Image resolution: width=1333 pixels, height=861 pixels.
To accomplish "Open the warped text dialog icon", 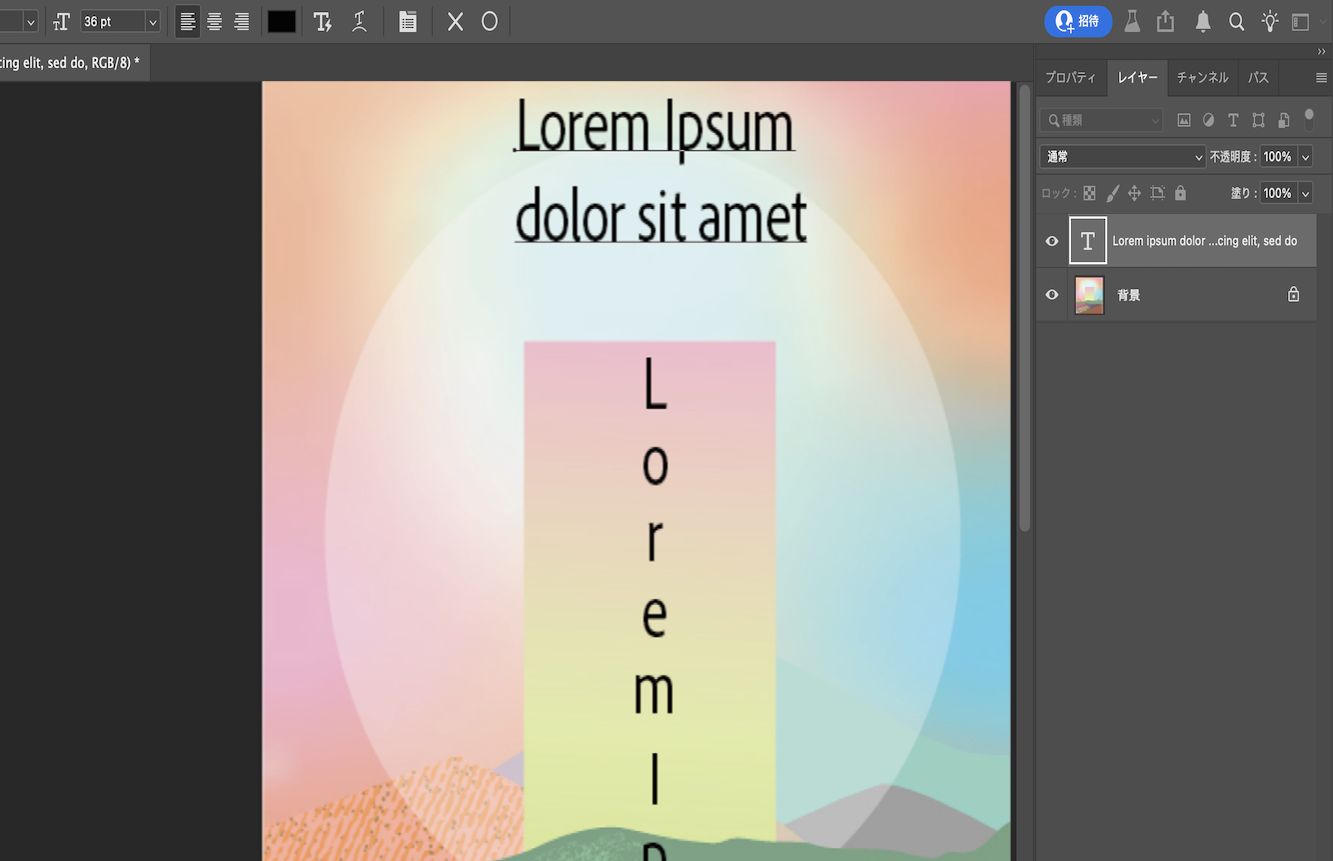I will click(357, 21).
